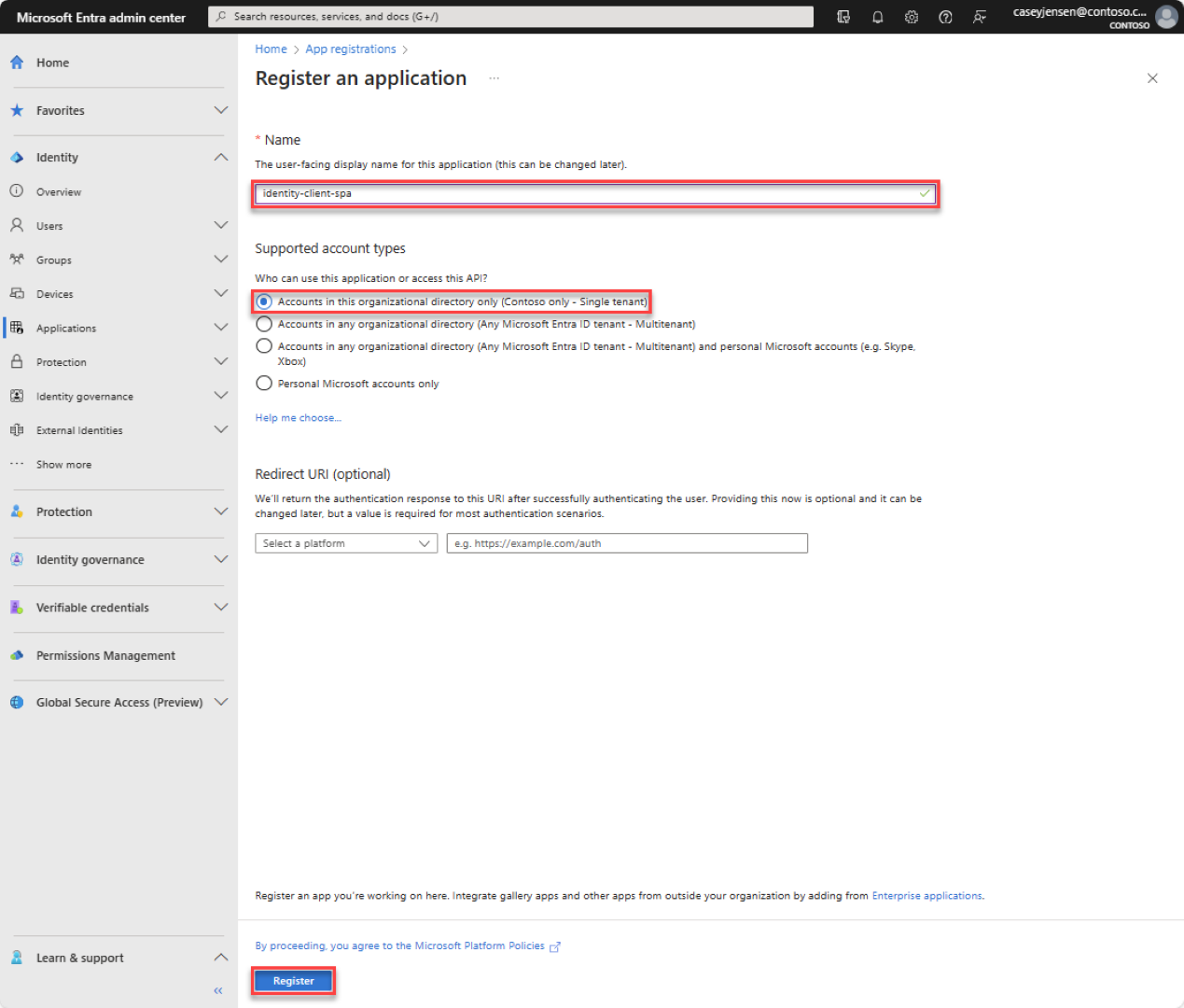Click Show more in sidebar
This screenshot has width=1184, height=1008.
63,465
